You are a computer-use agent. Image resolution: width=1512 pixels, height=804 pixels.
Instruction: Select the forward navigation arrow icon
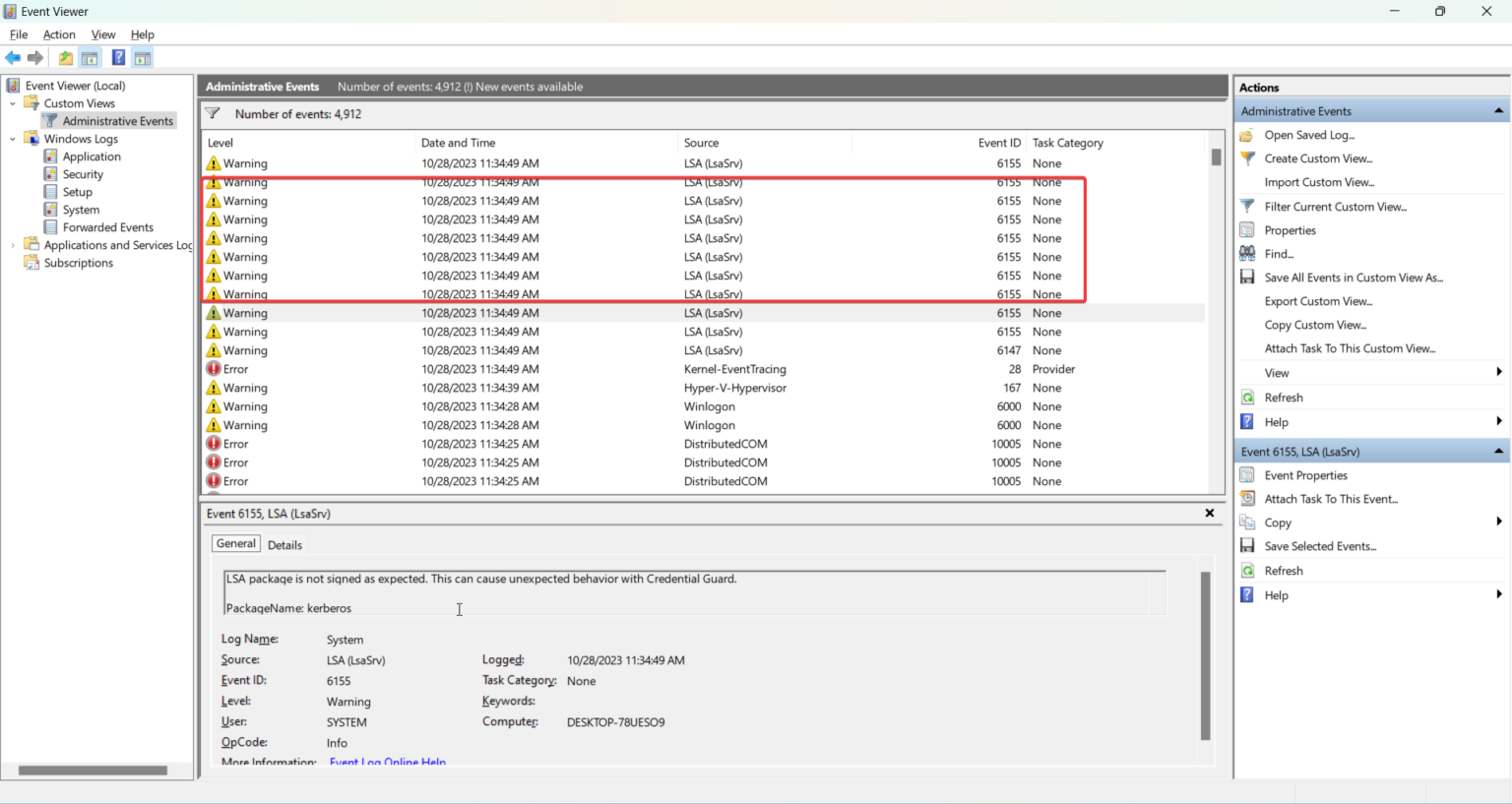(x=36, y=57)
